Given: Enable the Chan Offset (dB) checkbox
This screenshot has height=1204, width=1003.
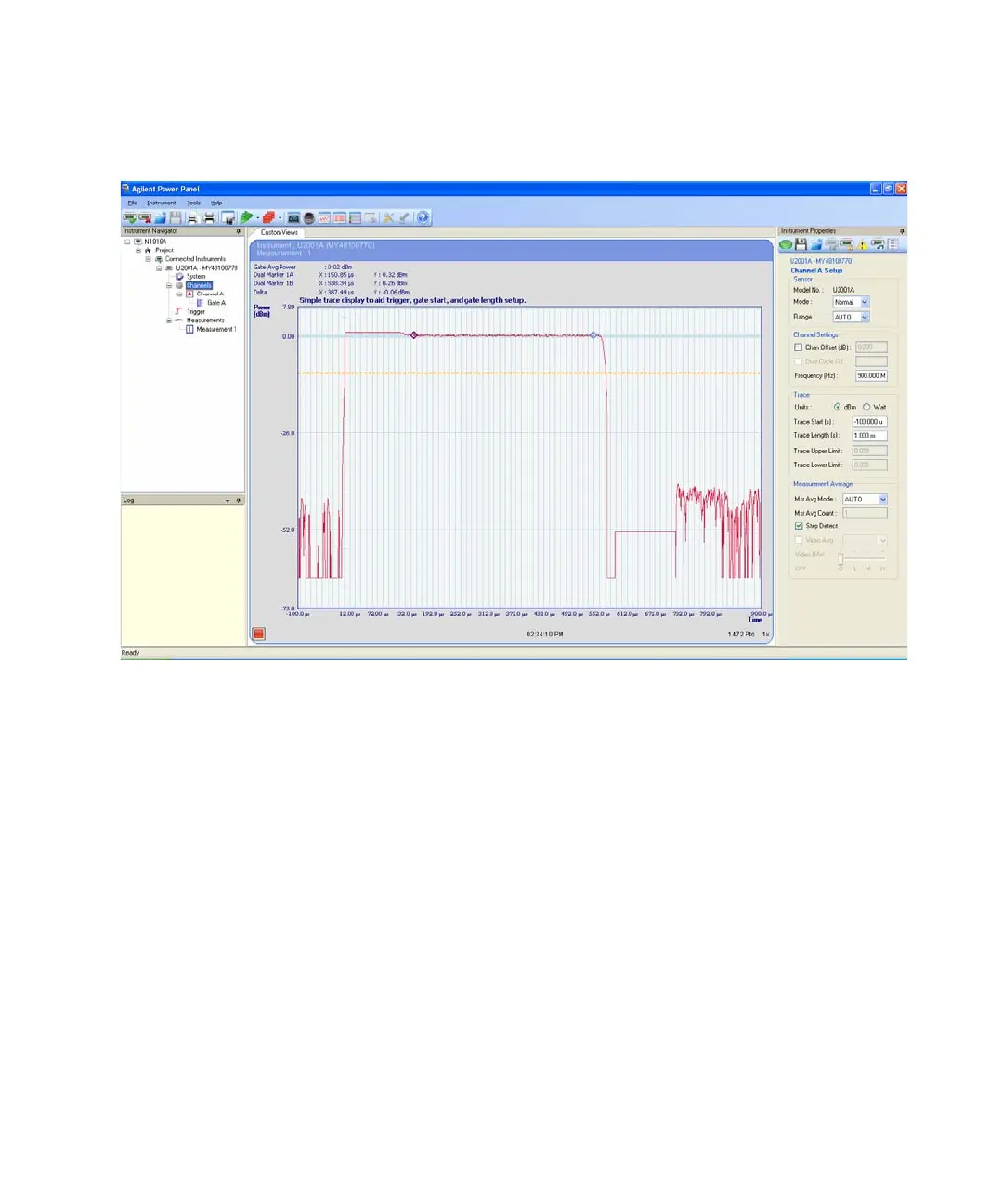Looking at the screenshot, I should coord(798,347).
